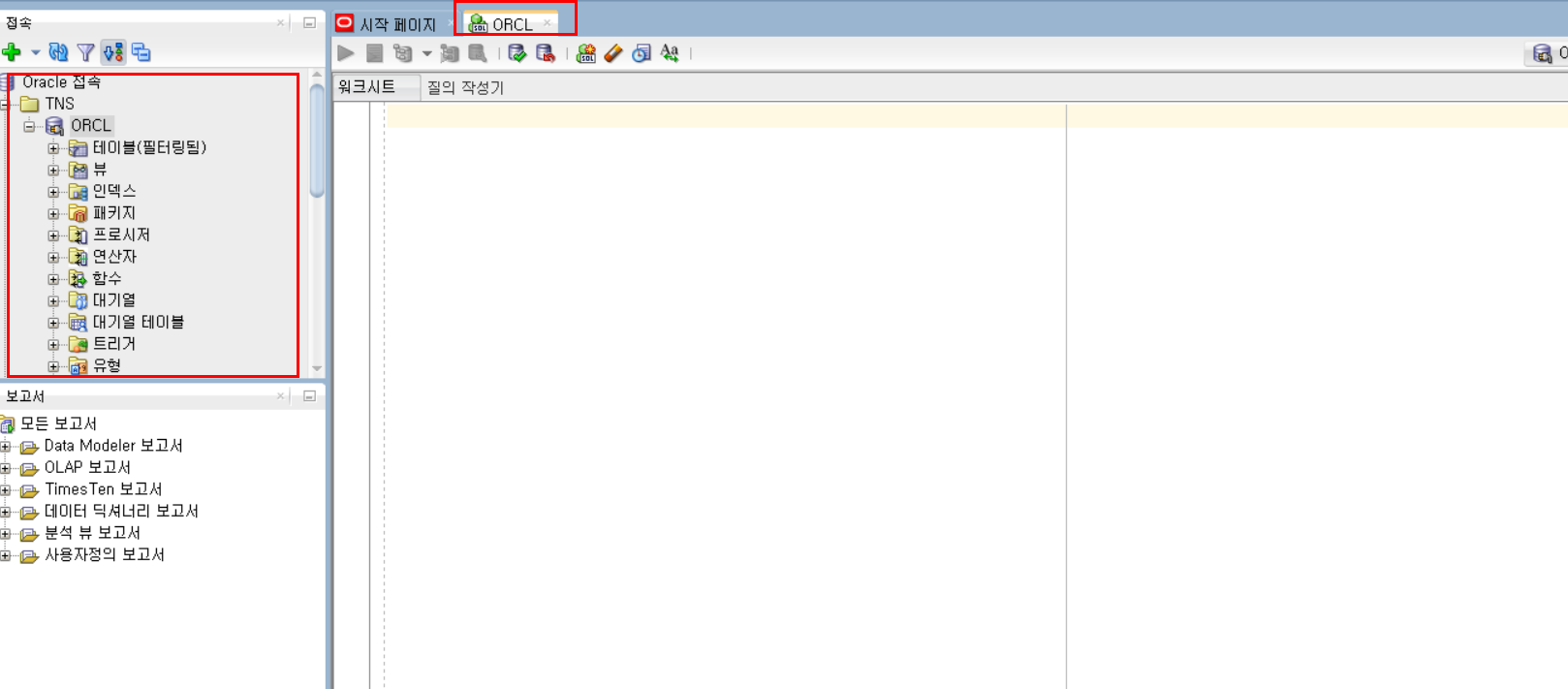
Task: Click the Autotrace toolbar icon
Action: point(450,53)
